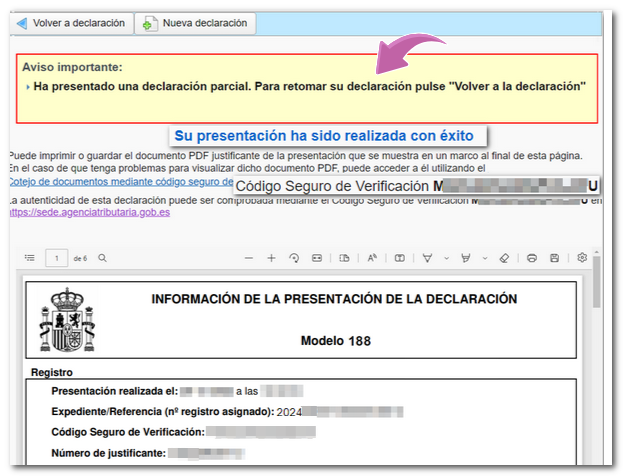Click the immersive reader book icon
The height and width of the screenshot is (476, 623).
tap(399, 258)
